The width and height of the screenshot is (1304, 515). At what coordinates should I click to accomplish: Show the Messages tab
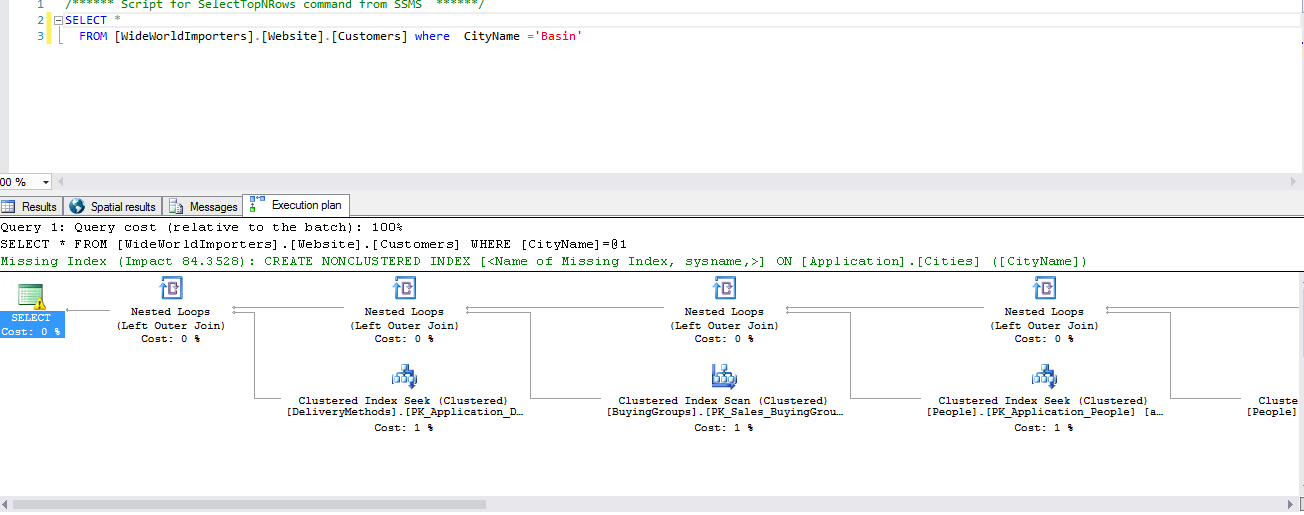[x=204, y=207]
